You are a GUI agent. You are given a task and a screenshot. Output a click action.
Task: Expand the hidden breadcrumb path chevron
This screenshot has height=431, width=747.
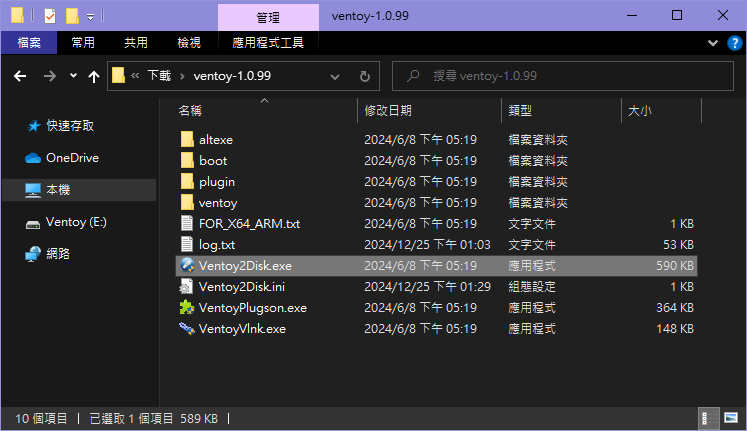click(x=135, y=76)
